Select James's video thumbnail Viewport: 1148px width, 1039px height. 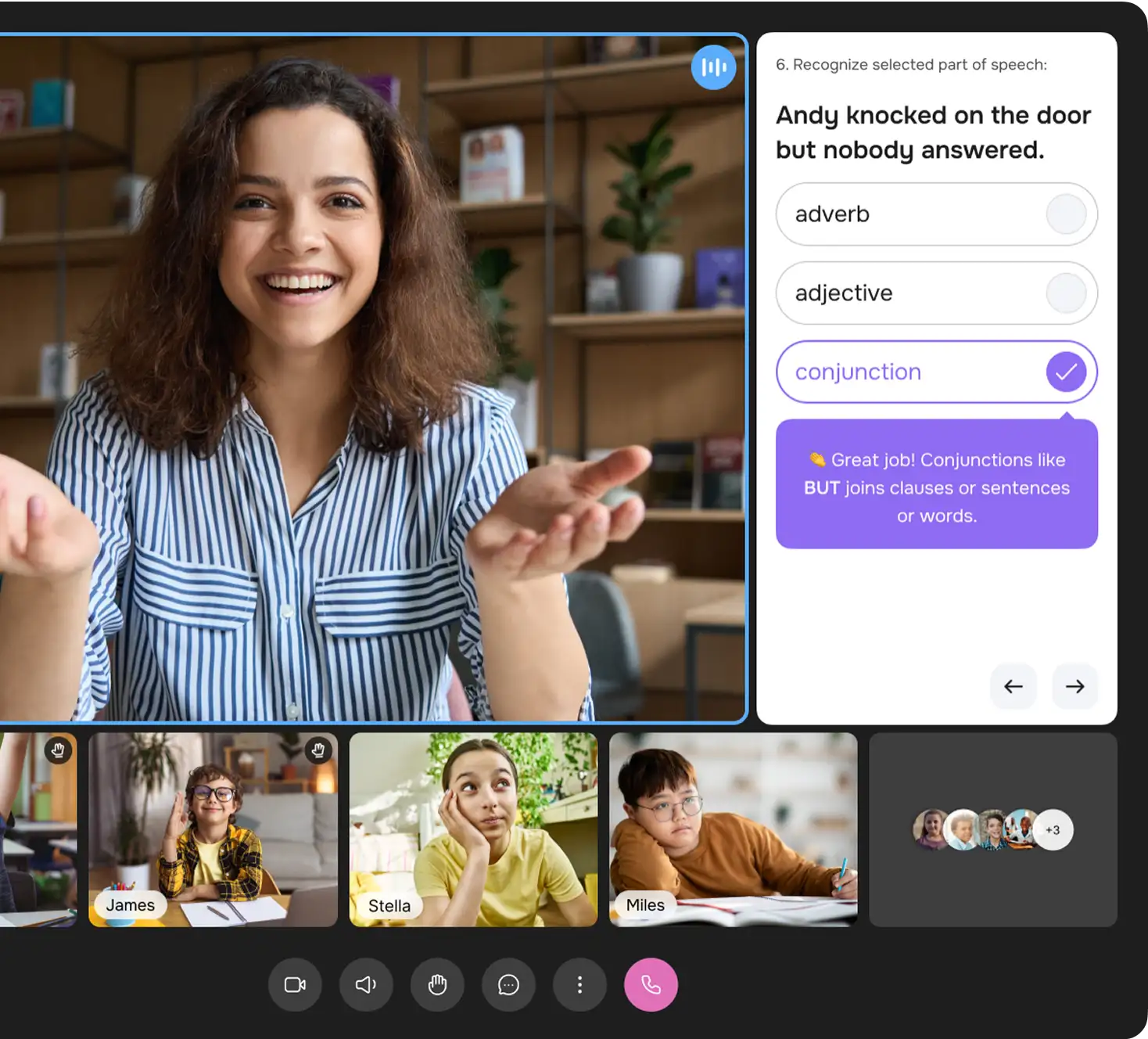tap(213, 829)
